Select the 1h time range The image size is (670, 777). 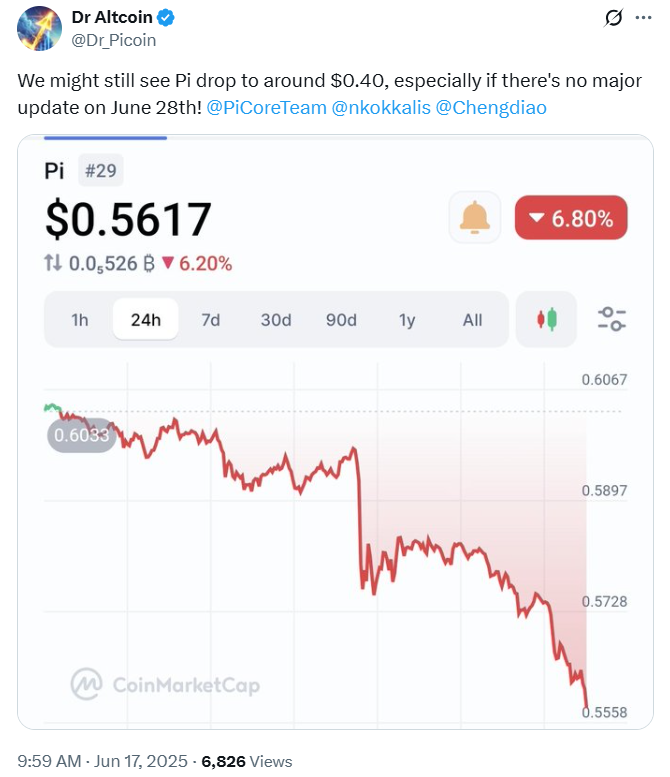(x=80, y=320)
